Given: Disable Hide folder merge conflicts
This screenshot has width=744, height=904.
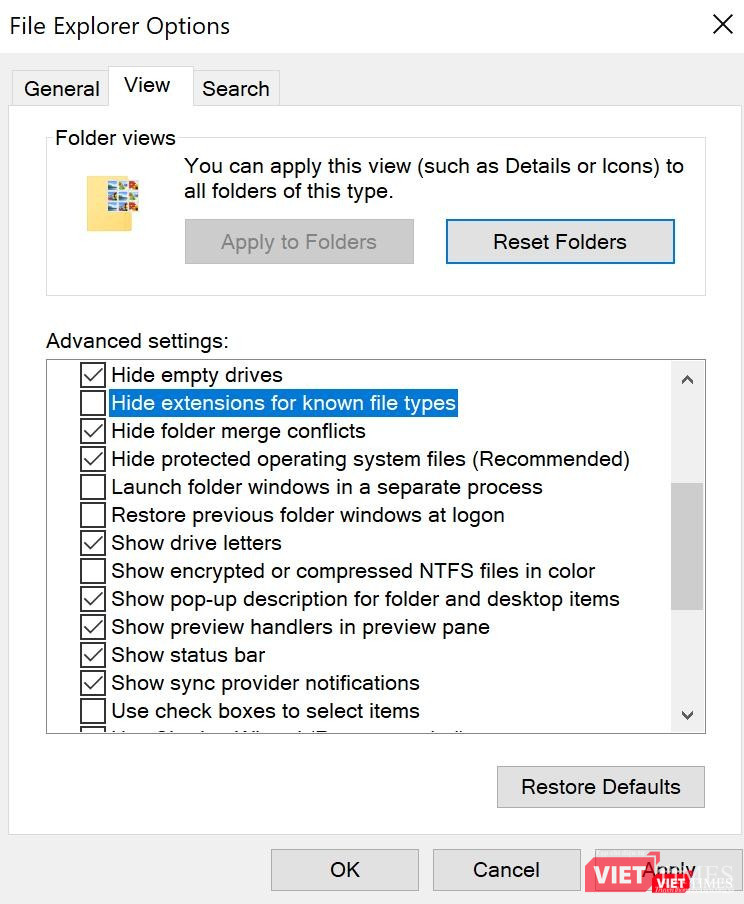Looking at the screenshot, I should coord(91,430).
